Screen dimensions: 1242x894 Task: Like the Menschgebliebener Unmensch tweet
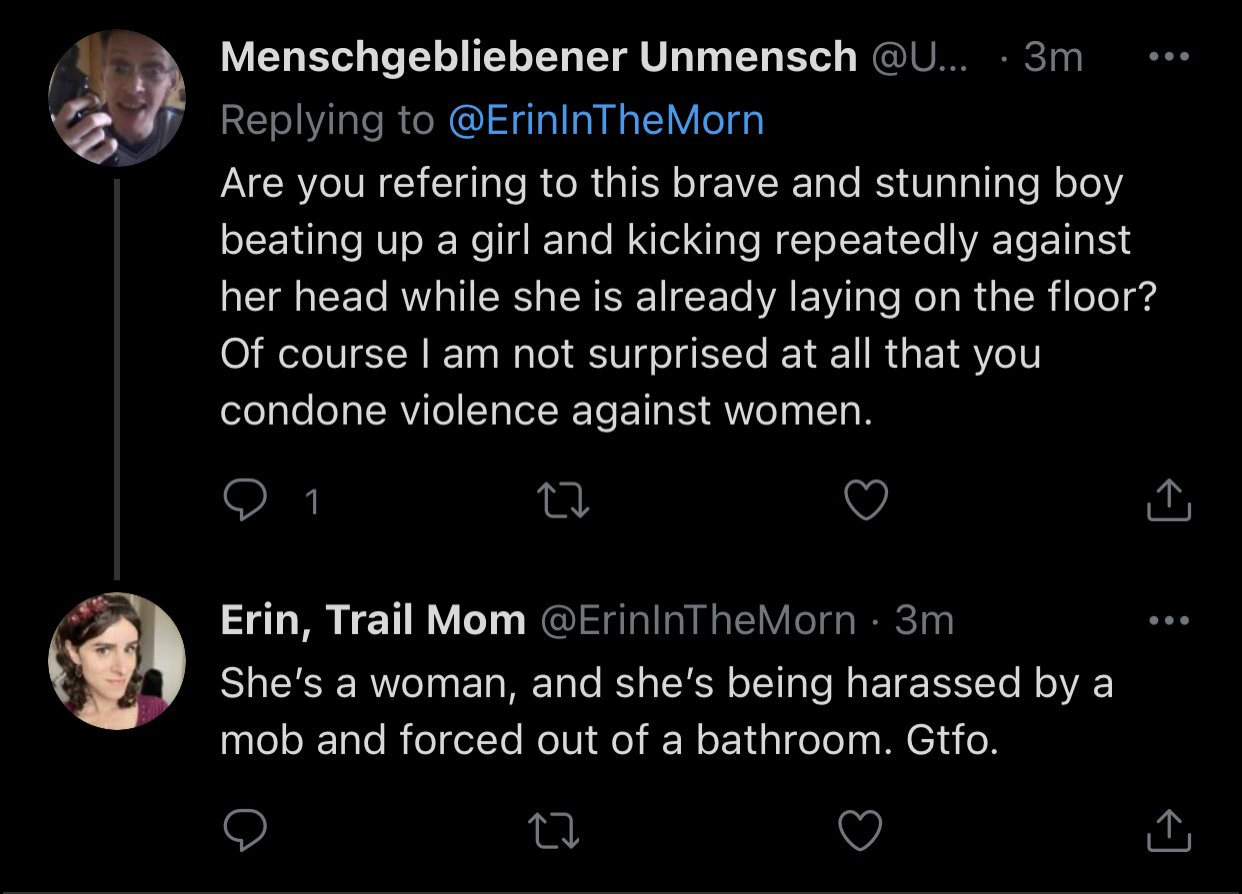pyautogui.click(x=866, y=500)
